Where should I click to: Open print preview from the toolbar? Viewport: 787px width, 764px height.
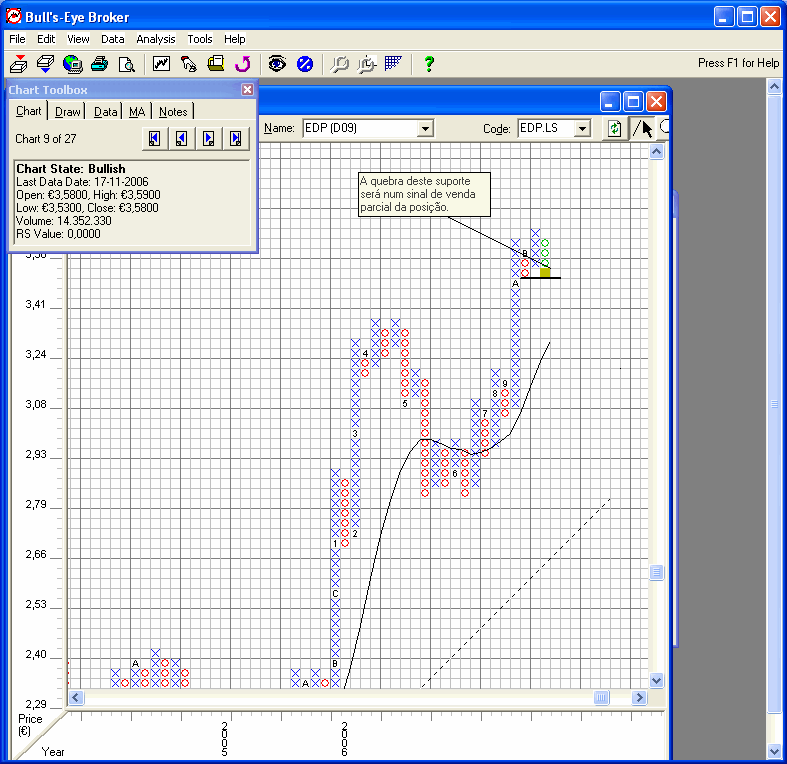tap(127, 64)
